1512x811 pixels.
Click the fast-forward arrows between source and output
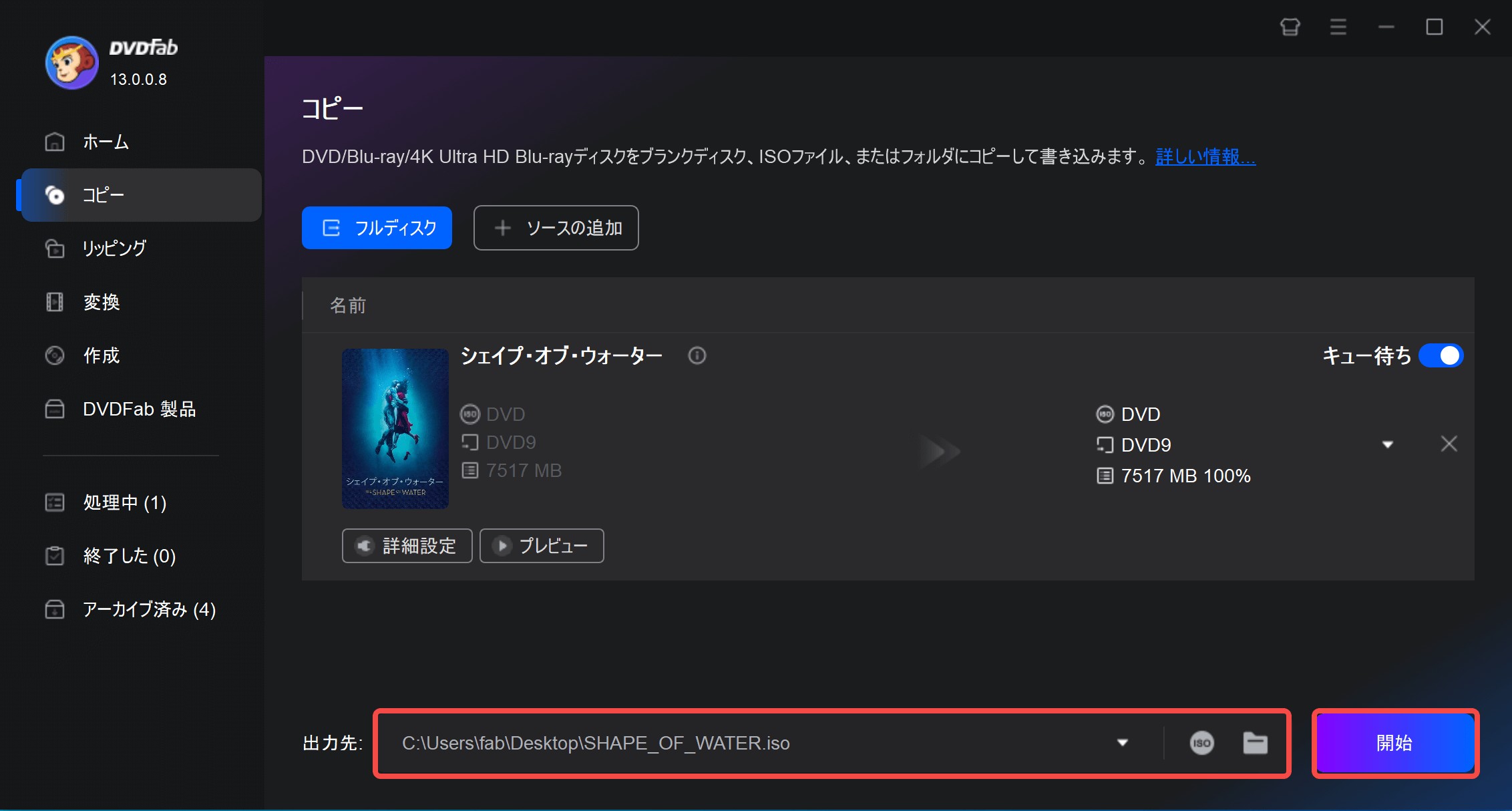[x=940, y=452]
